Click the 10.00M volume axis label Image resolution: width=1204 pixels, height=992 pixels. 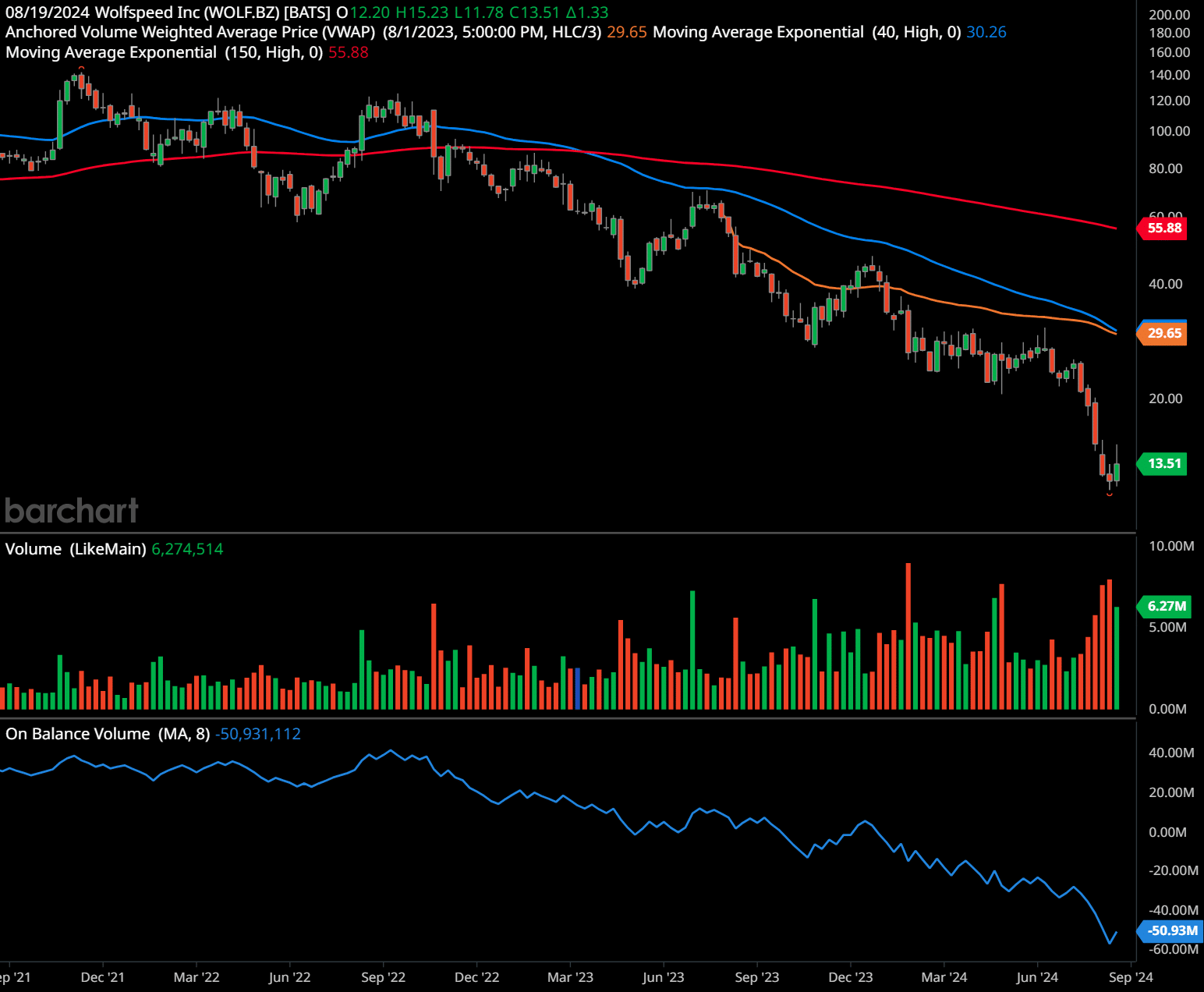click(1171, 546)
